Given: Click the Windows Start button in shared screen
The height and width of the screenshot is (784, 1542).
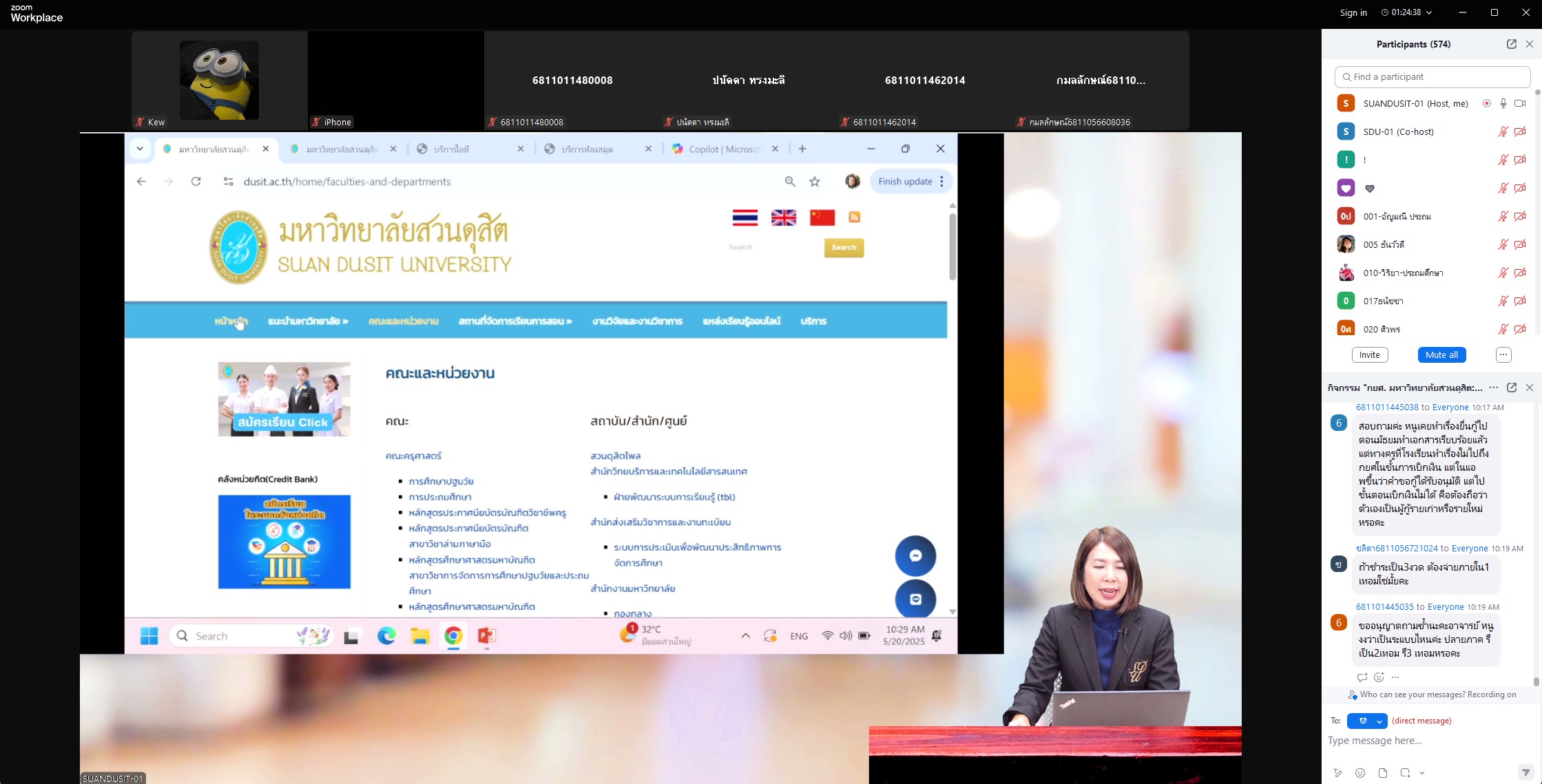Looking at the screenshot, I should click(149, 636).
